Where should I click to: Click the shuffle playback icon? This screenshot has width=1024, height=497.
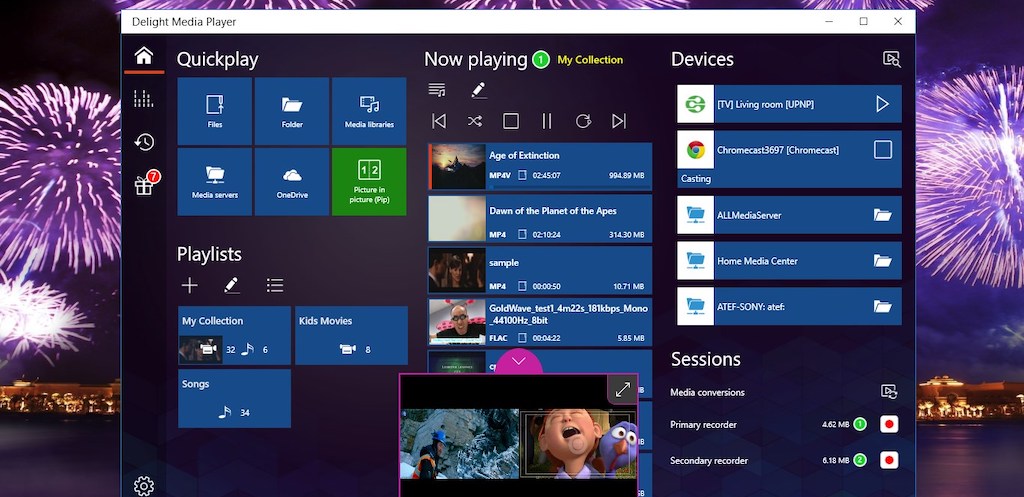[475, 121]
